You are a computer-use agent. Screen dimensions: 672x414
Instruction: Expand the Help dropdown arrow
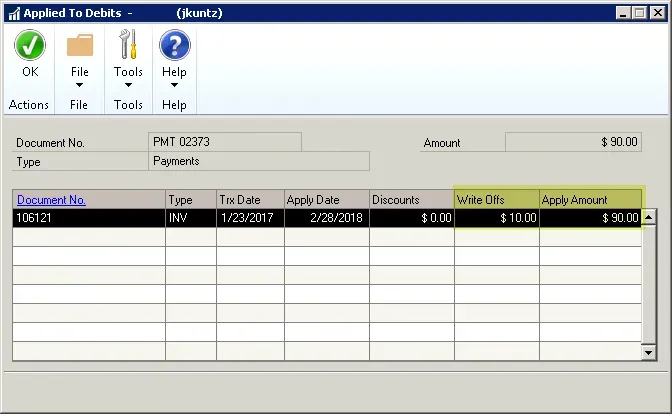tap(174, 85)
